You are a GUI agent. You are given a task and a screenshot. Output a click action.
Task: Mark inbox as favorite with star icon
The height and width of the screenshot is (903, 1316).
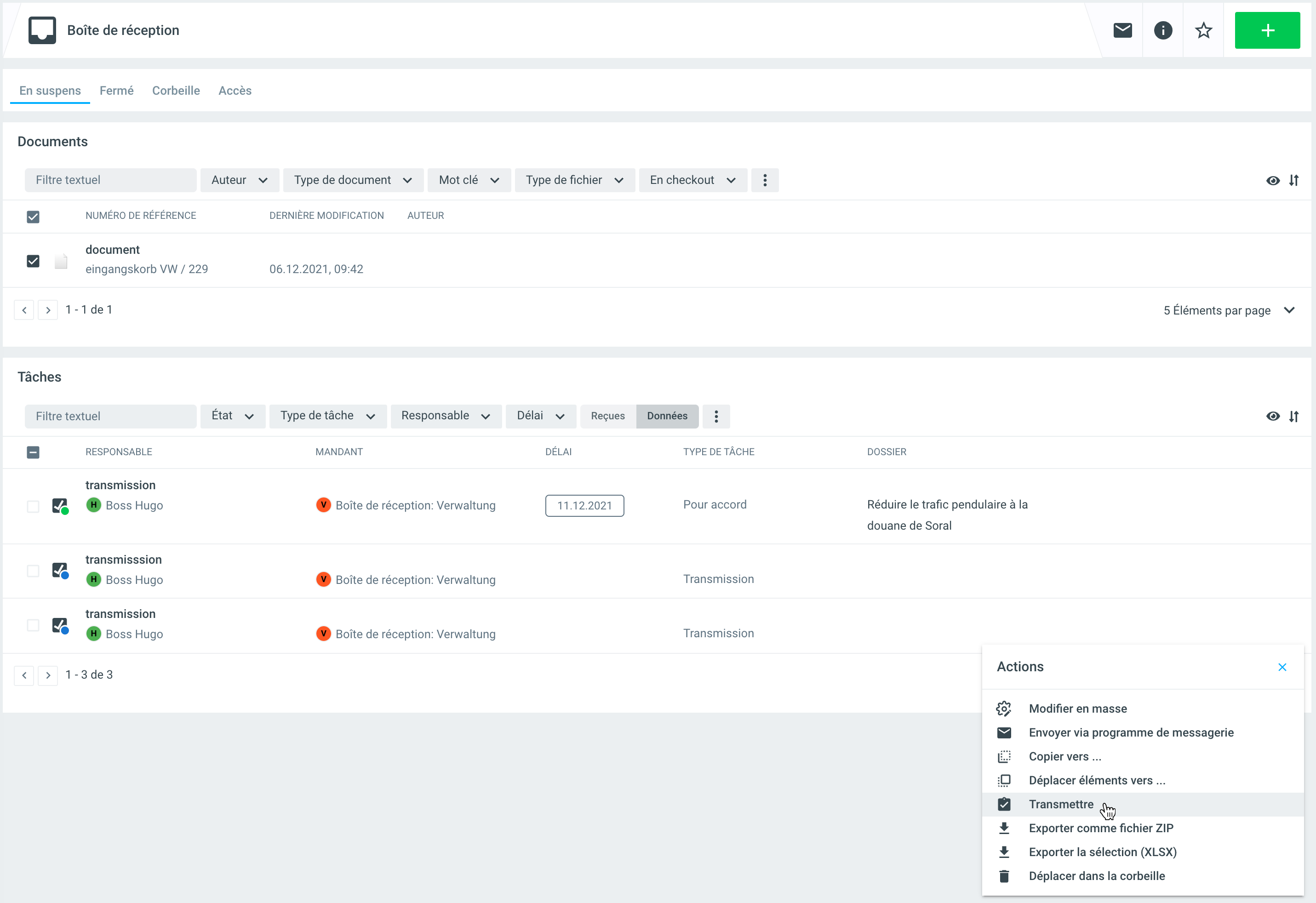1203,30
